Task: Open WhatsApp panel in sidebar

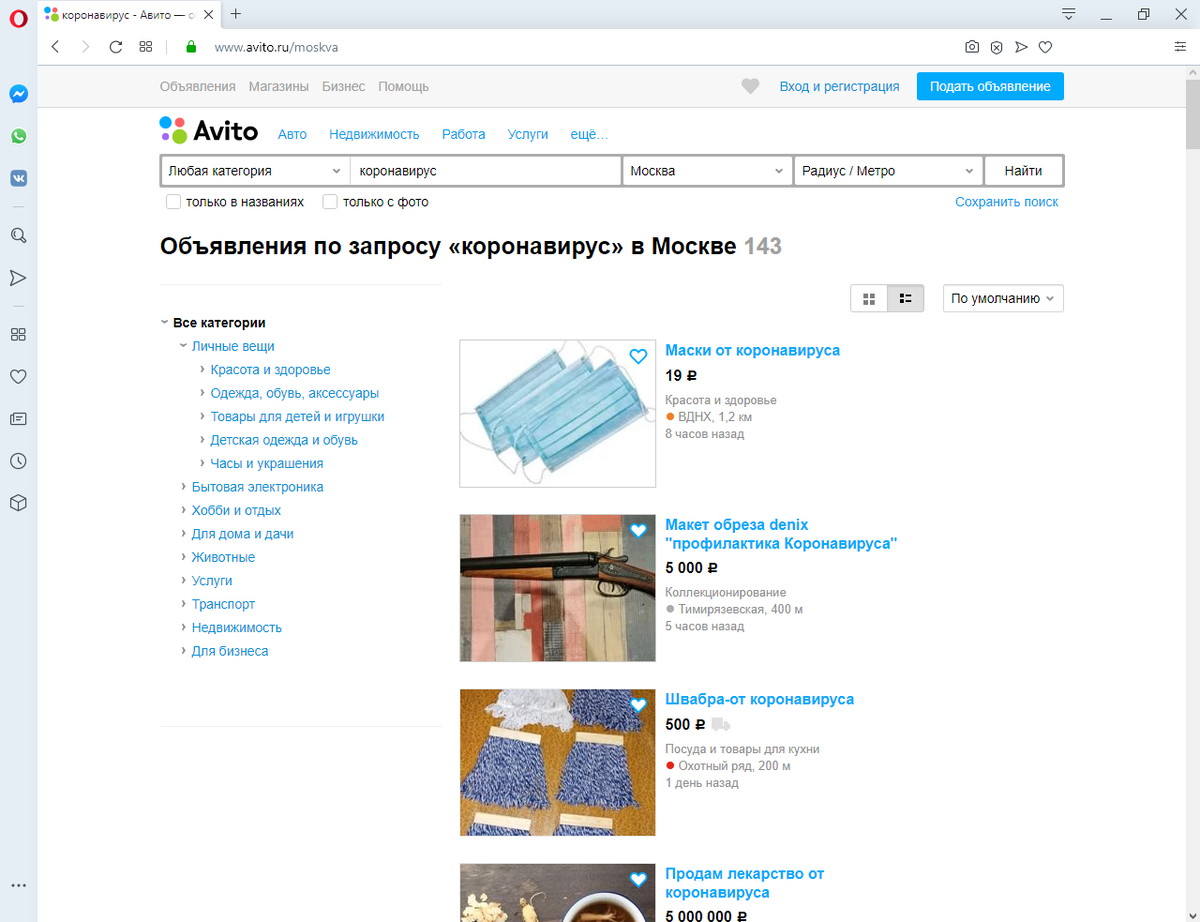Action: [x=18, y=136]
